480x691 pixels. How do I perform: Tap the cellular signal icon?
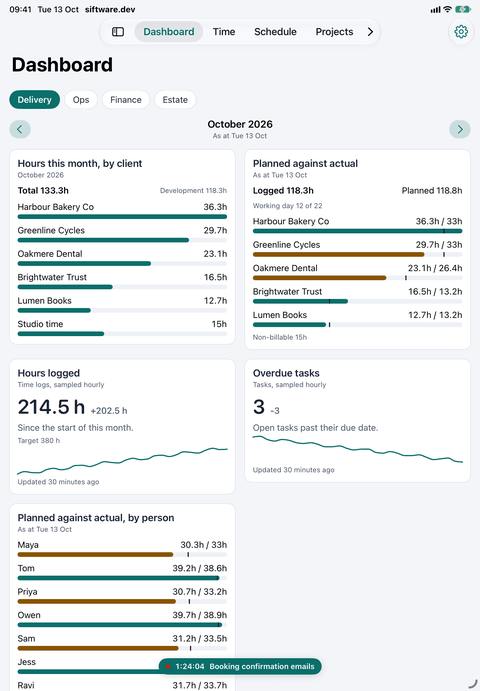(x=435, y=9)
